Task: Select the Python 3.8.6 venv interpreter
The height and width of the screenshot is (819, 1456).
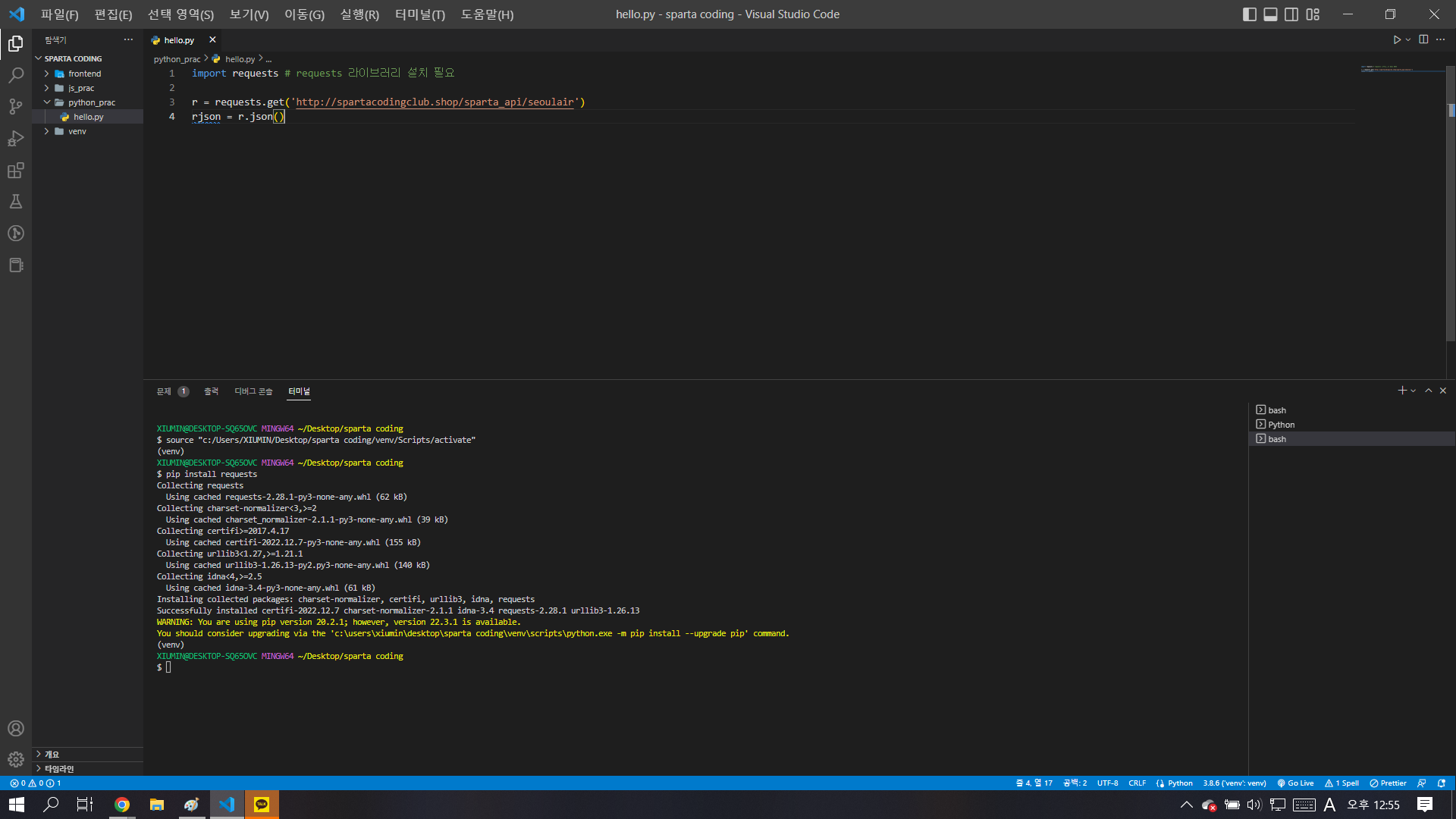Action: pyautogui.click(x=1235, y=783)
